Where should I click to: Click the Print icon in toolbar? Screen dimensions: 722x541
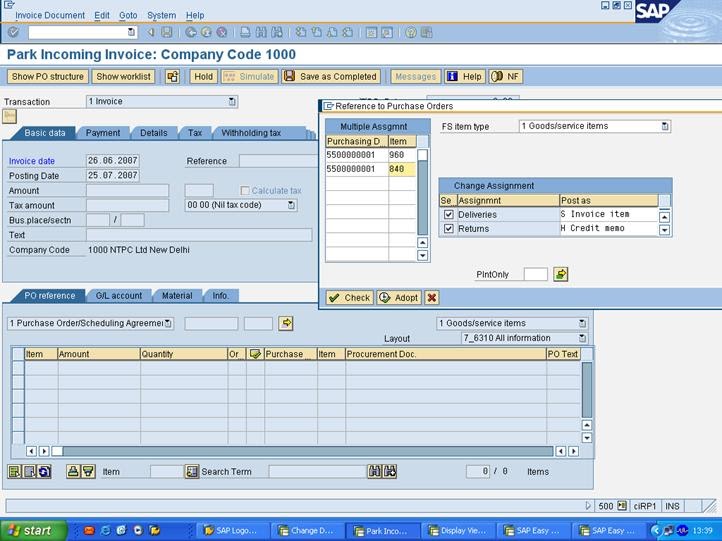[x=245, y=32]
